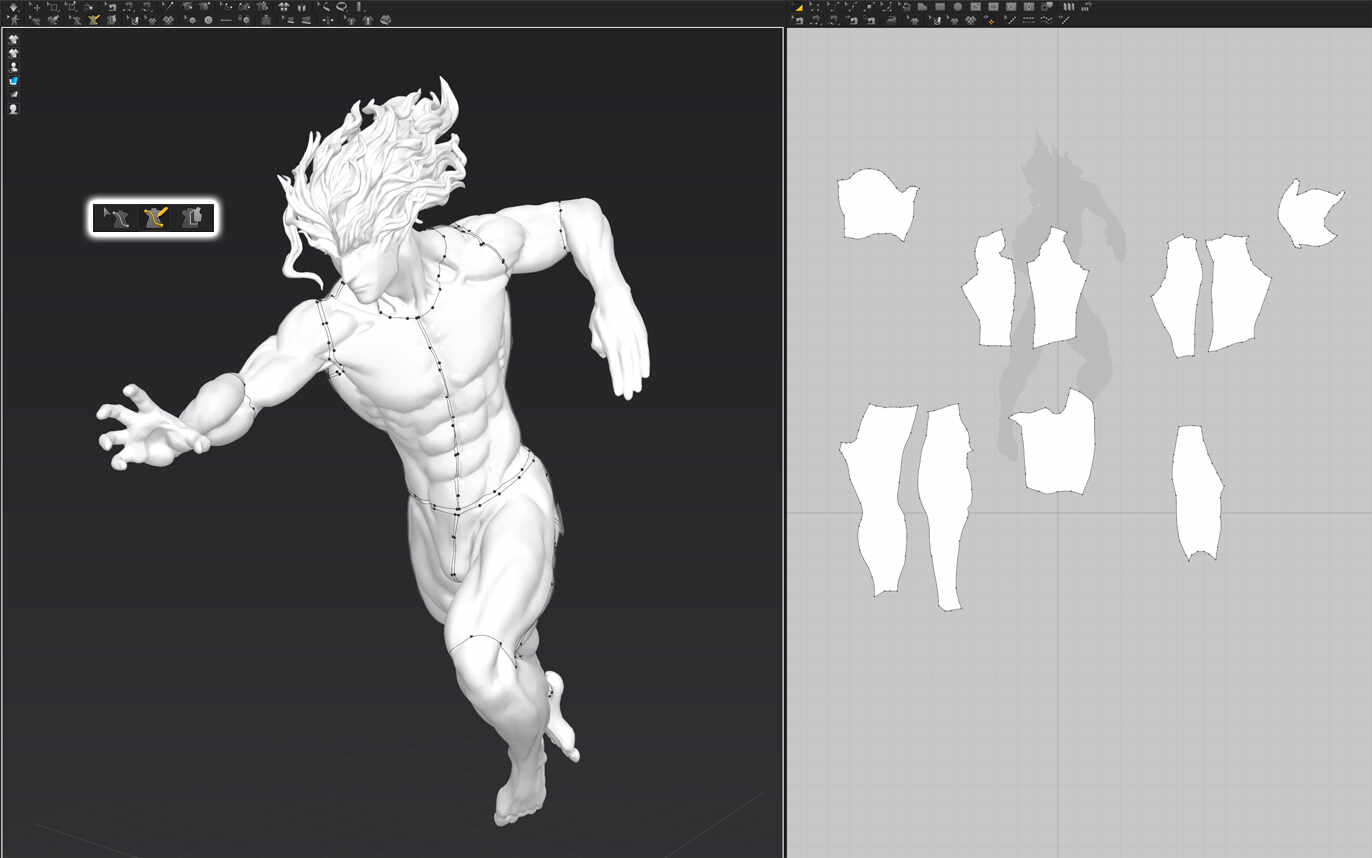Select the pattern piece in the top-right corner
The width and height of the screenshot is (1372, 858).
[x=1310, y=214]
